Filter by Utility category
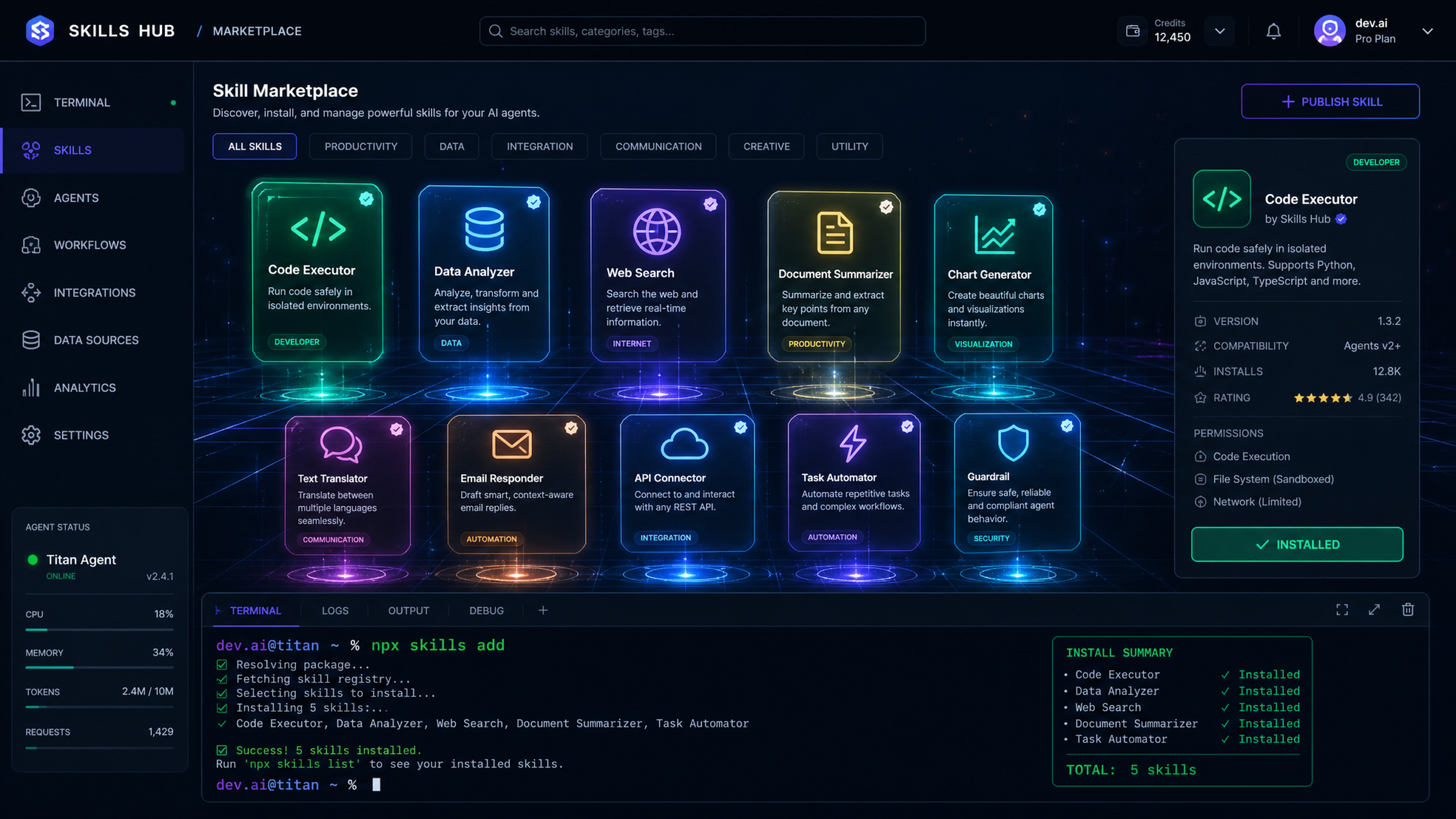This screenshot has height=819, width=1456. coord(850,146)
